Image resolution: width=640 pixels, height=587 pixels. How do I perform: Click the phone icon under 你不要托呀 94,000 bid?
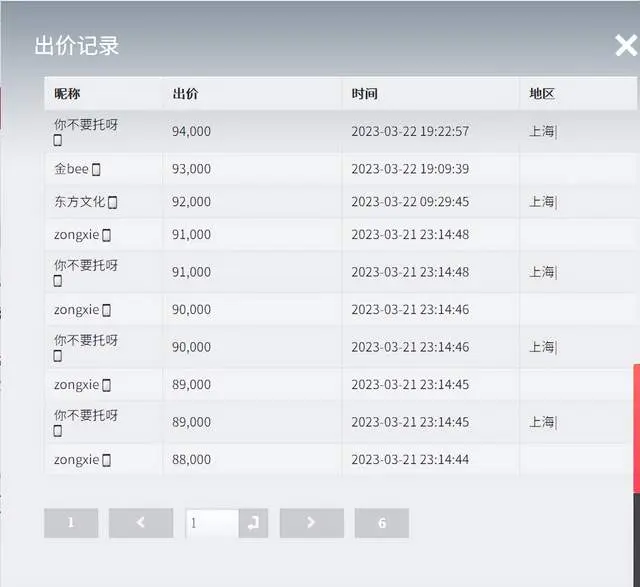(x=58, y=141)
